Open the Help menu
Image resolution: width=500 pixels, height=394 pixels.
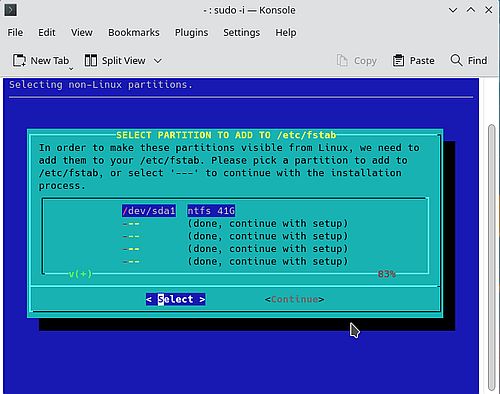pos(286,33)
